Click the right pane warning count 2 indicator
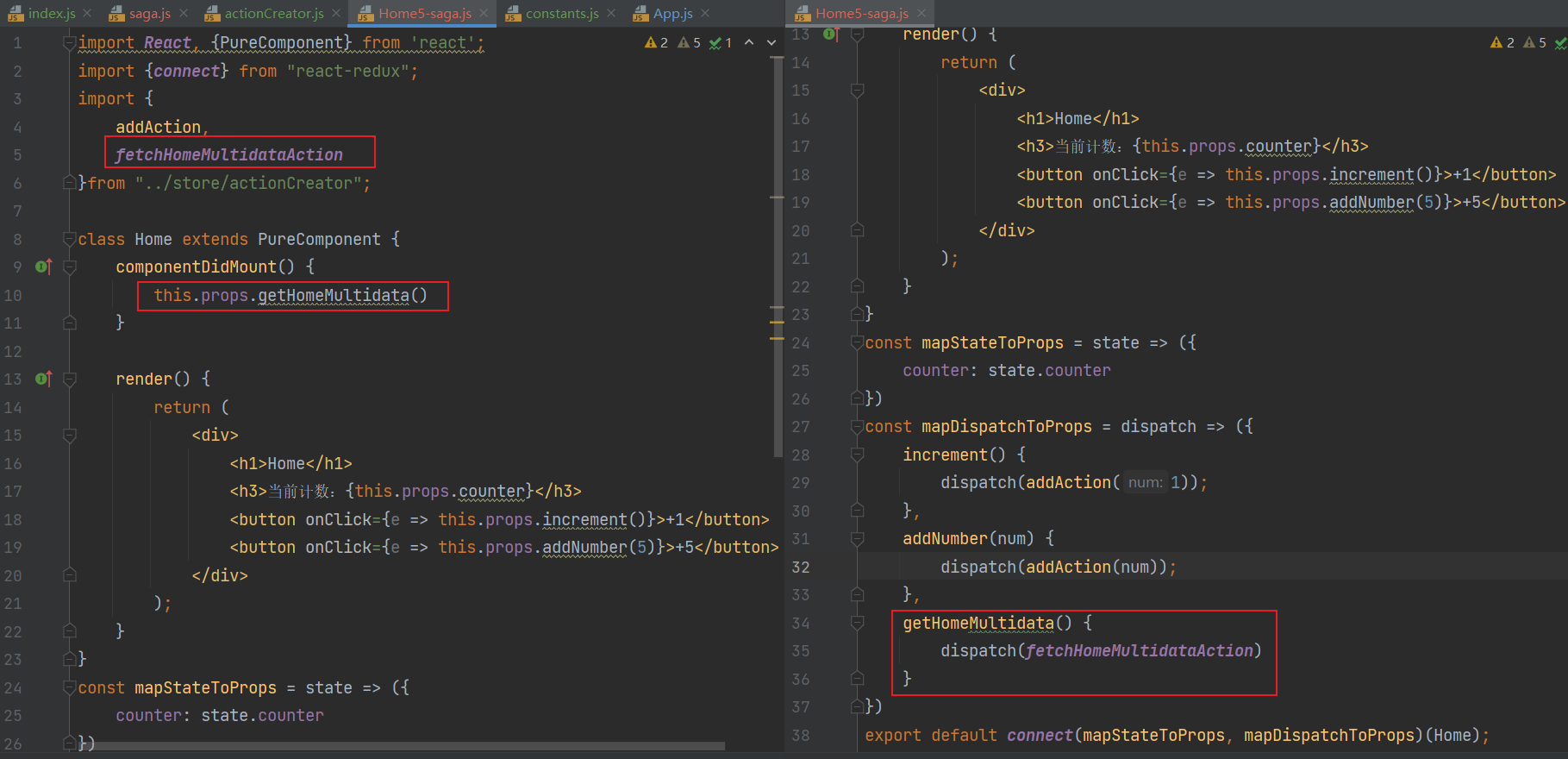1568x759 pixels. click(x=1502, y=42)
